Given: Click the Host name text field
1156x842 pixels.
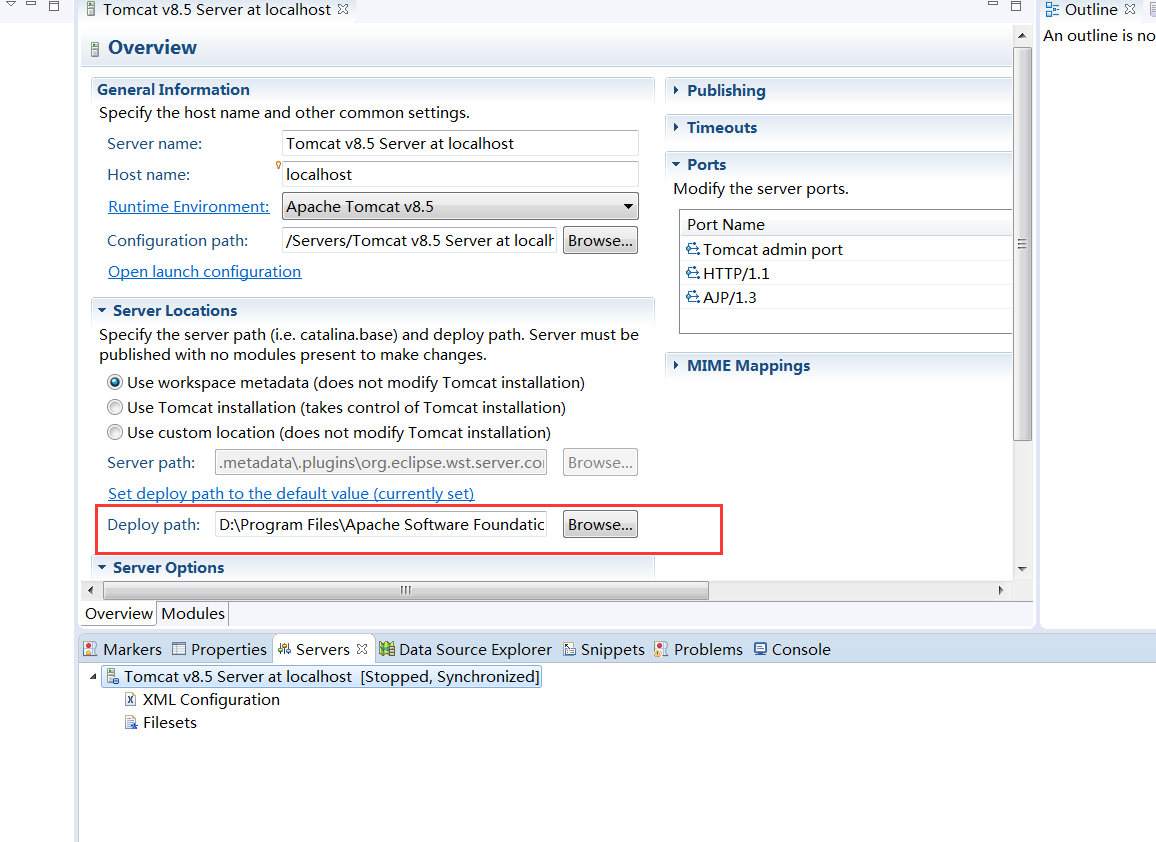Looking at the screenshot, I should click(x=460, y=174).
